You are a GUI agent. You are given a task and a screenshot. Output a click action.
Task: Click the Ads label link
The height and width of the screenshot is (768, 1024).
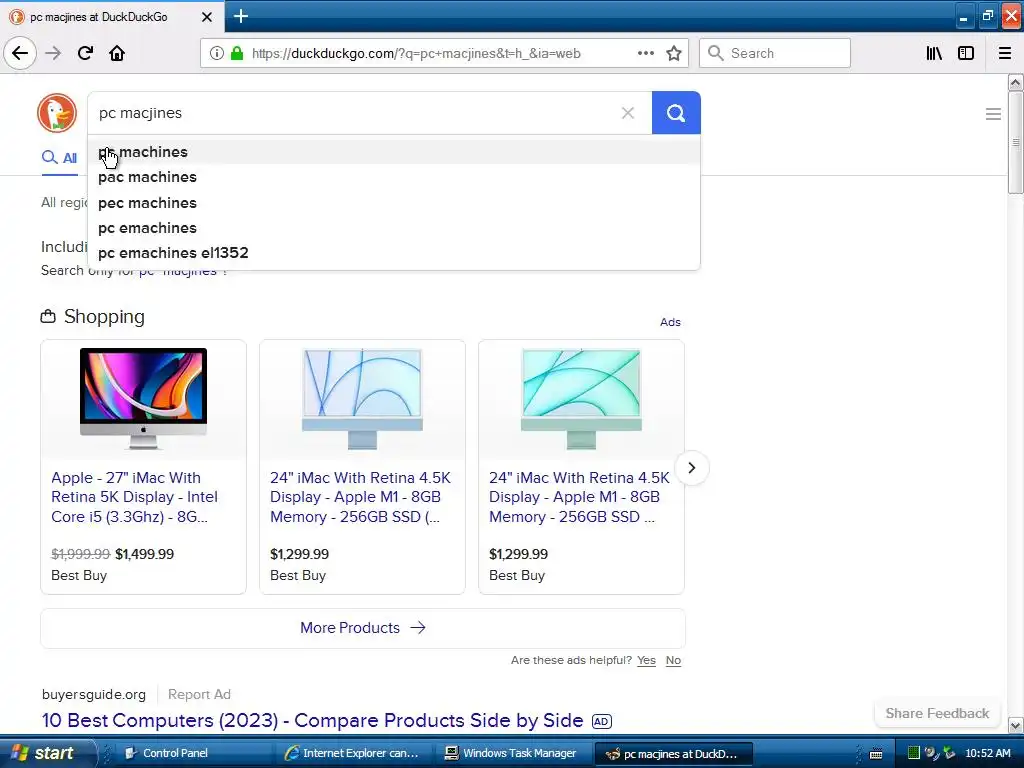click(x=670, y=322)
